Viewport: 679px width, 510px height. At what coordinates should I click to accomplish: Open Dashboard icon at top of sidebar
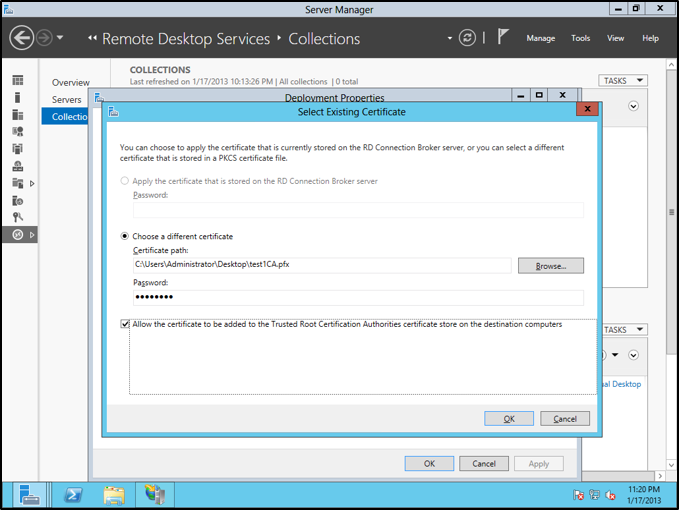[x=18, y=80]
